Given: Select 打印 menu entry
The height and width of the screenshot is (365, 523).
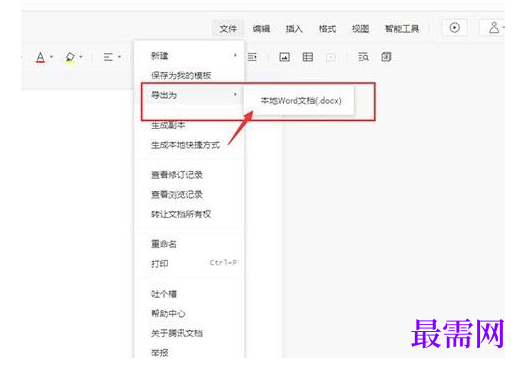Looking at the screenshot, I should [x=189, y=264].
